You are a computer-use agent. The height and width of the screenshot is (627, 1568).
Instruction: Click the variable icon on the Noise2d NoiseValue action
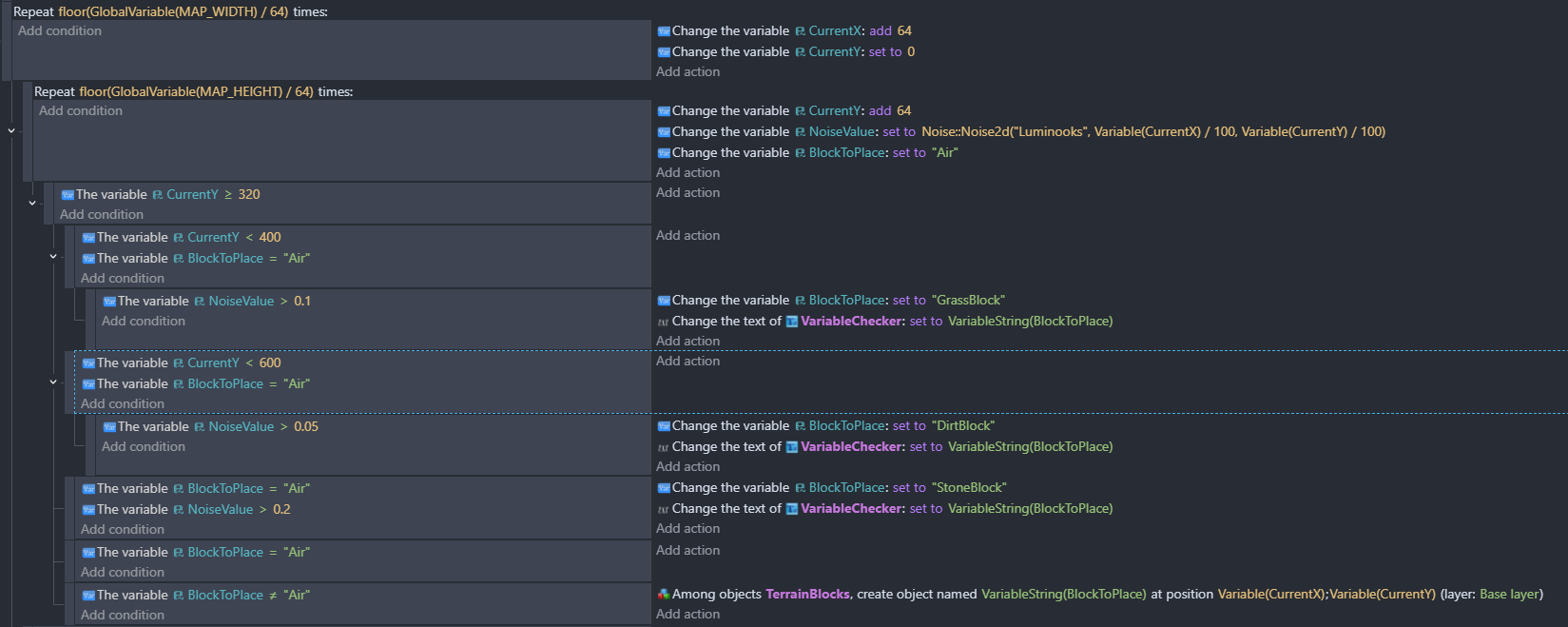point(664,132)
